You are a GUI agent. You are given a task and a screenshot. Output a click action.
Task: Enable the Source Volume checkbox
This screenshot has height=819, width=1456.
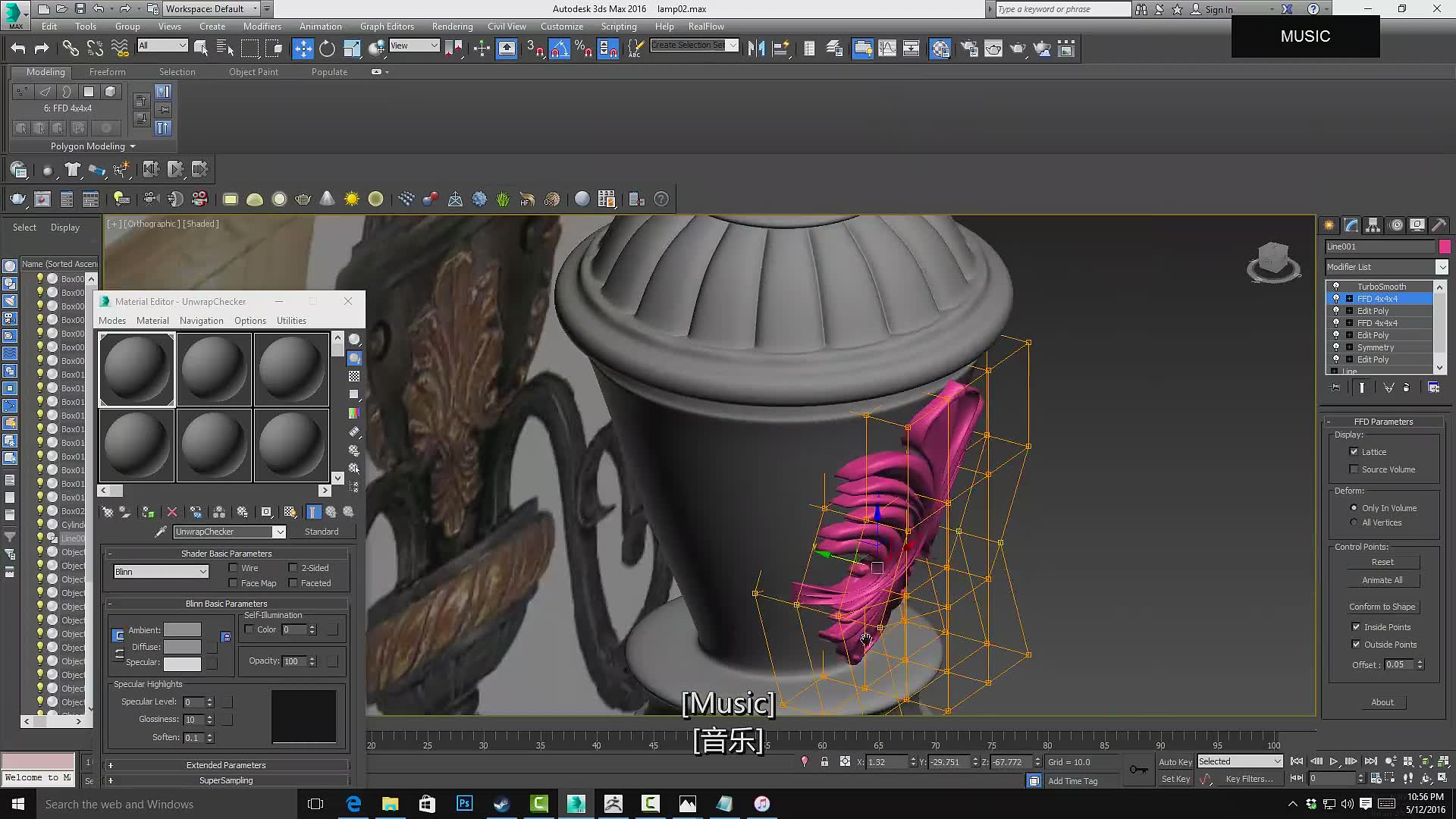tap(1354, 469)
